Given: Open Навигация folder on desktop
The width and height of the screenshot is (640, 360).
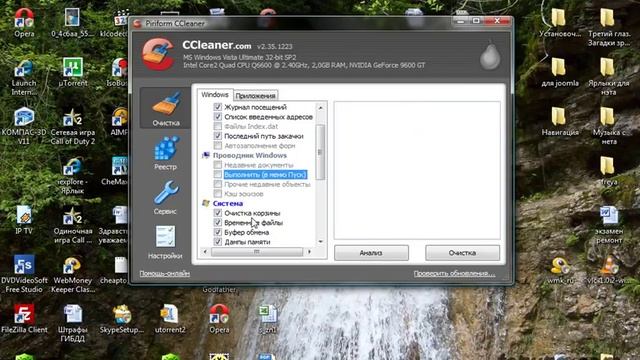Looking at the screenshot, I should tap(560, 122).
